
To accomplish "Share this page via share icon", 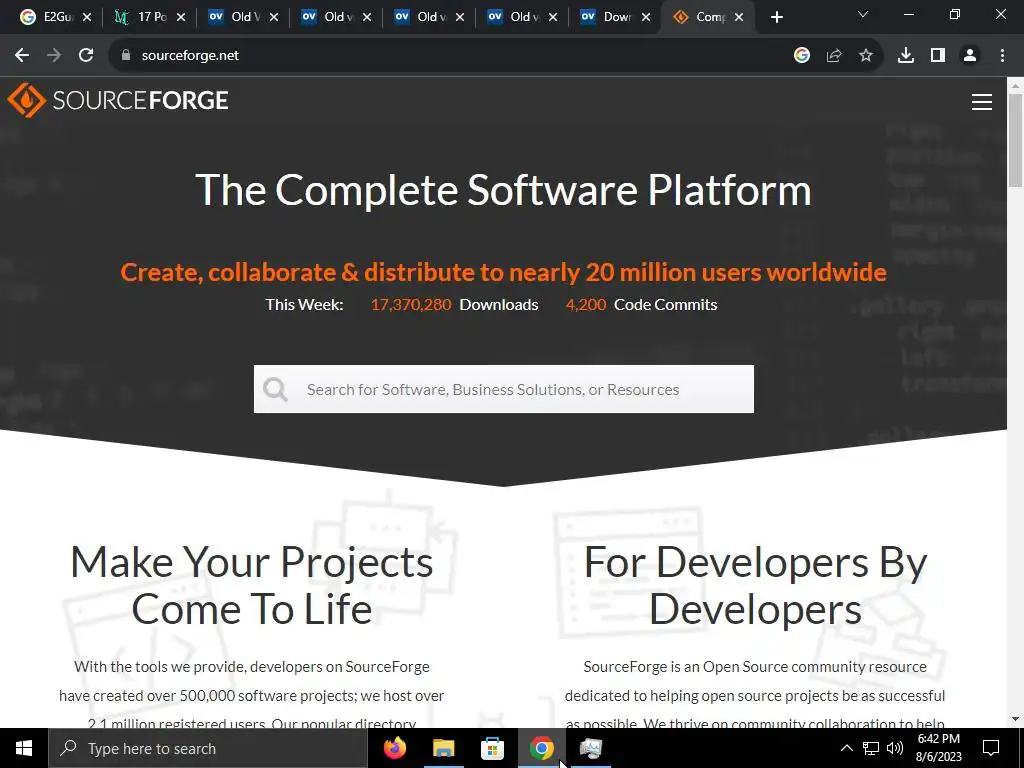I will [834, 56].
